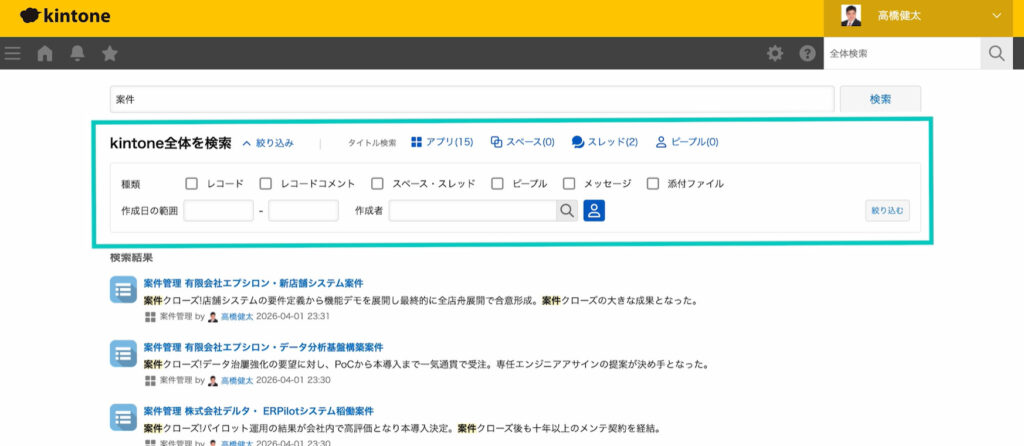Click the 検索 button

(x=880, y=99)
